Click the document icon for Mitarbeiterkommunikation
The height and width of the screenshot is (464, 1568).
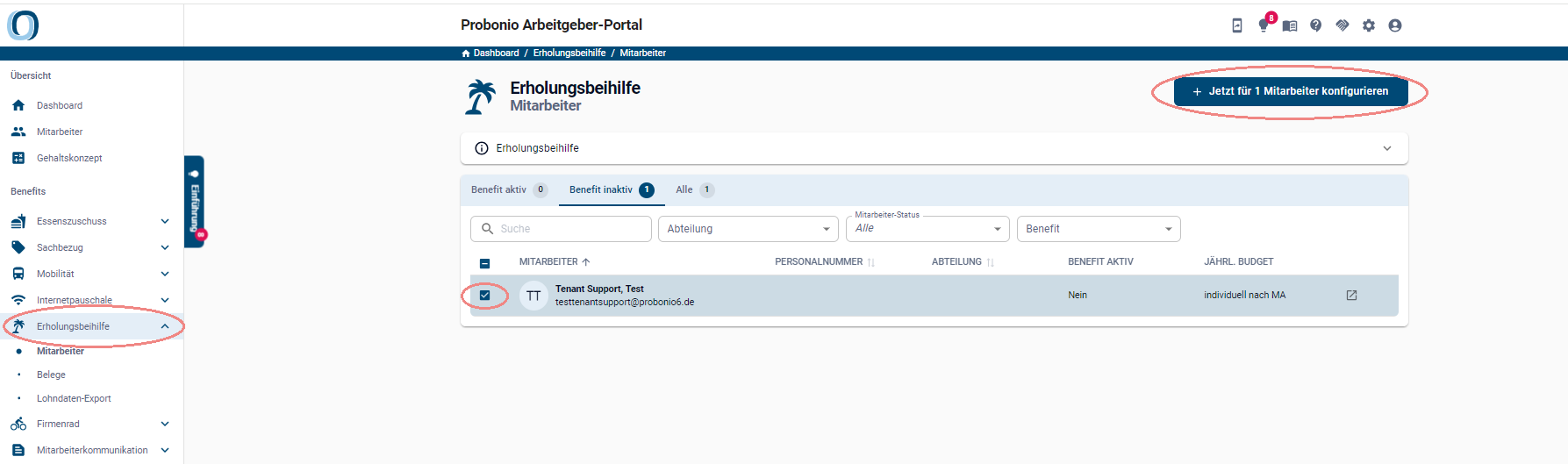pos(18,450)
